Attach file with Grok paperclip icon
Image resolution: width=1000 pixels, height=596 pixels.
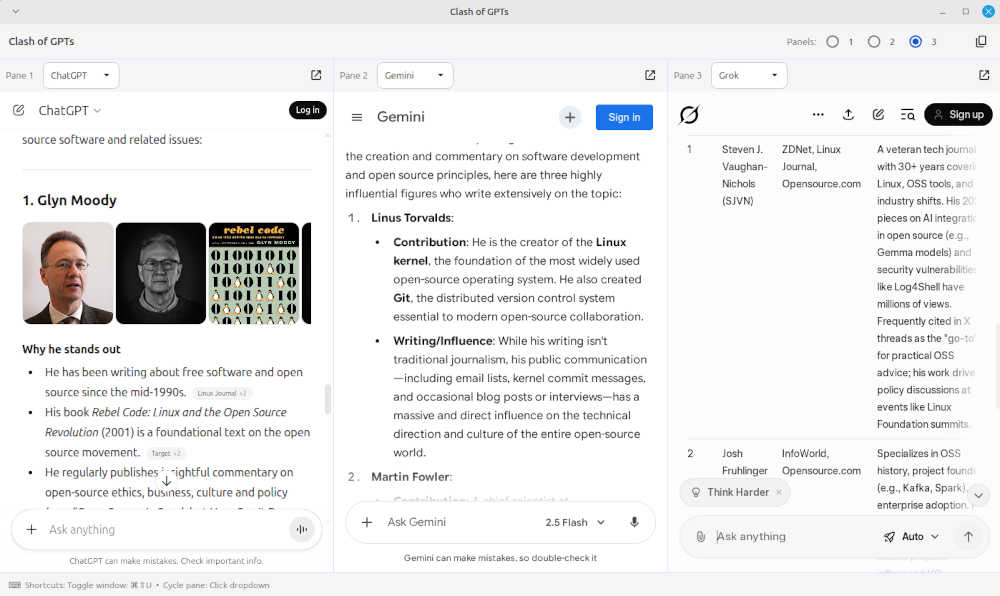coord(701,537)
